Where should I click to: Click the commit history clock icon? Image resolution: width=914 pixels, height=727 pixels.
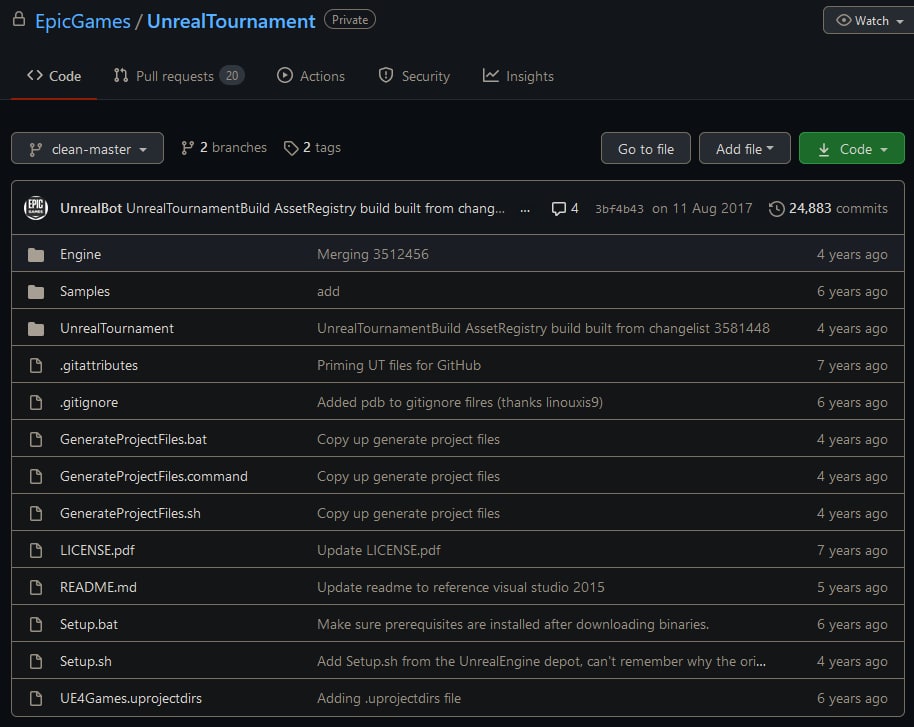[776, 209]
